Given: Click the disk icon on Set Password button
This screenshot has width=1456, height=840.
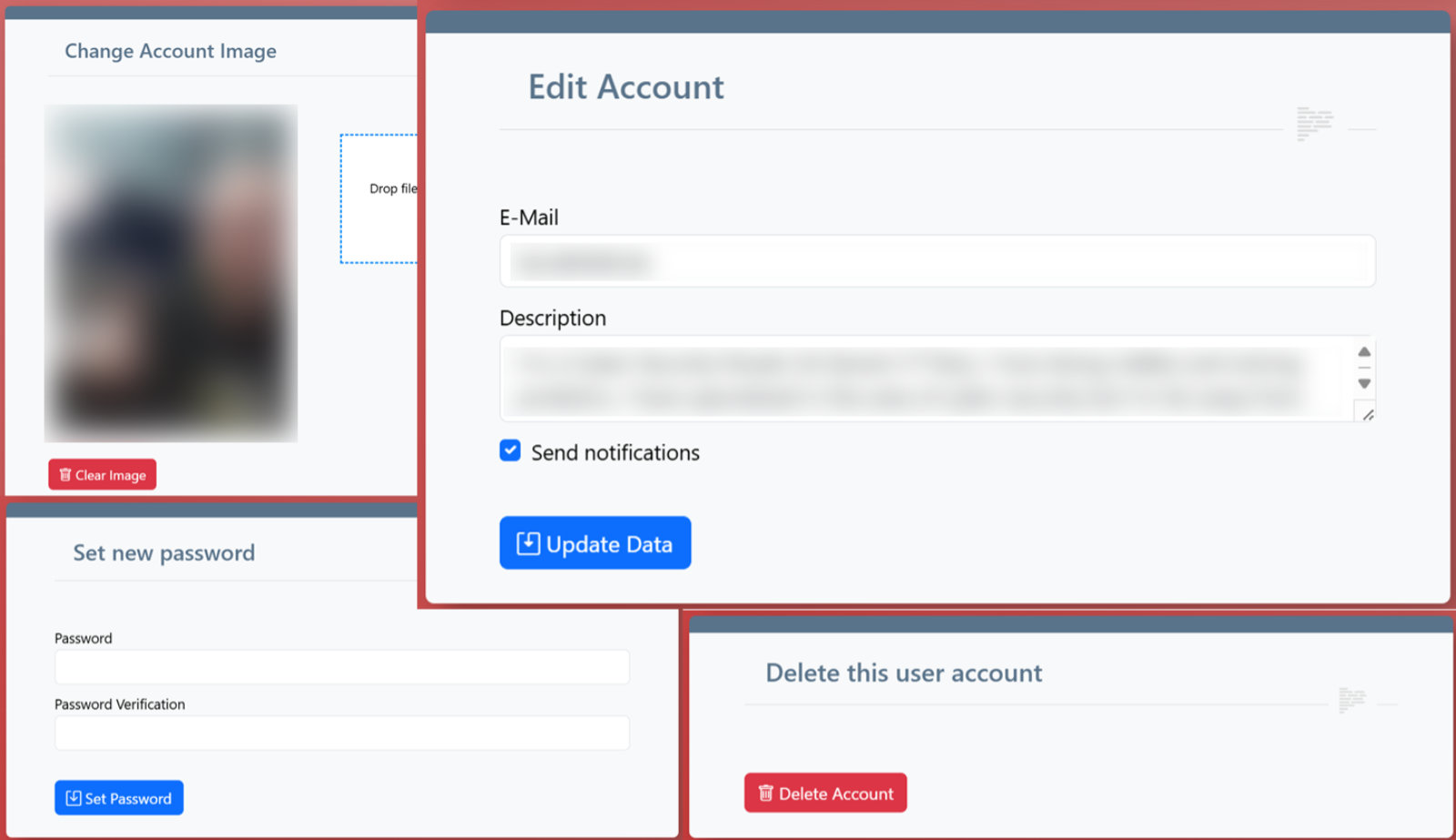Looking at the screenshot, I should coord(75,797).
